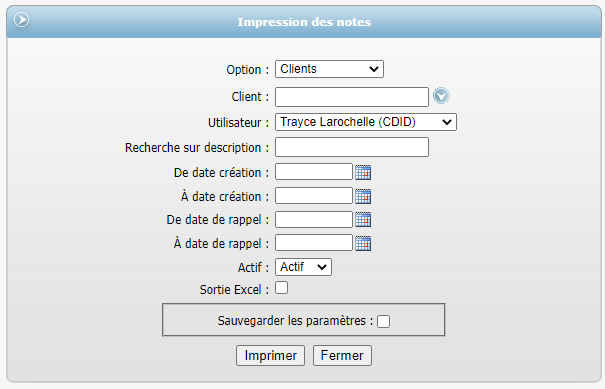The image size is (605, 389).
Task: Focus the Client text field
Action: click(x=352, y=97)
